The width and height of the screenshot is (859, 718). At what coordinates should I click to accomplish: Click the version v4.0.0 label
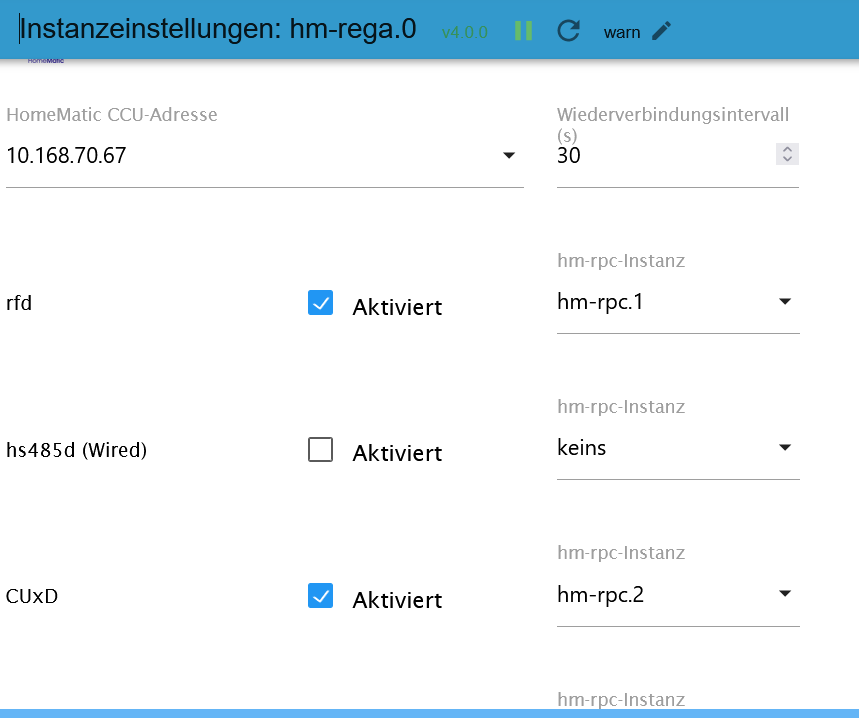pyautogui.click(x=465, y=32)
